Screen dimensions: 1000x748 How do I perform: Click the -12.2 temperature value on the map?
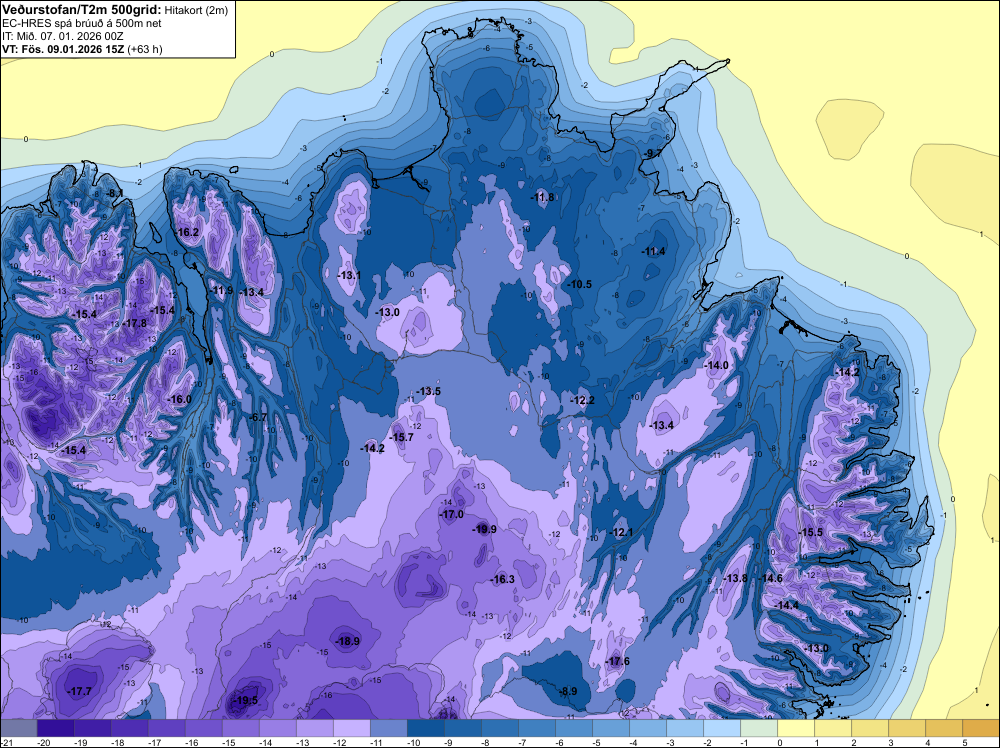pyautogui.click(x=582, y=400)
